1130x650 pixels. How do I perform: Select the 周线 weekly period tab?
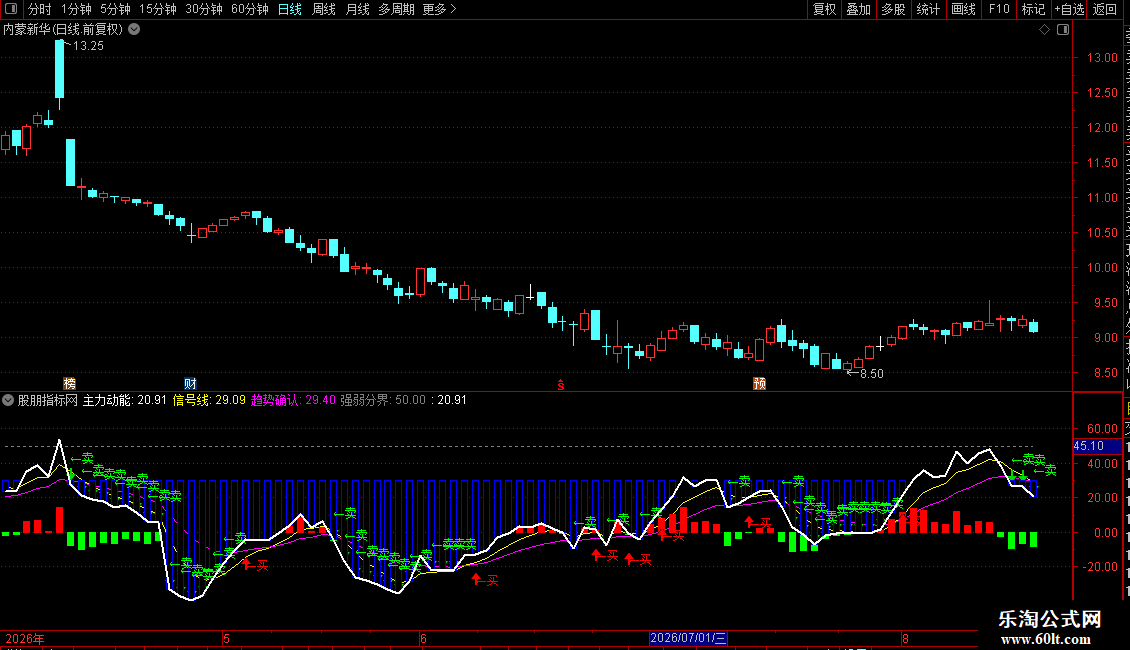point(324,9)
